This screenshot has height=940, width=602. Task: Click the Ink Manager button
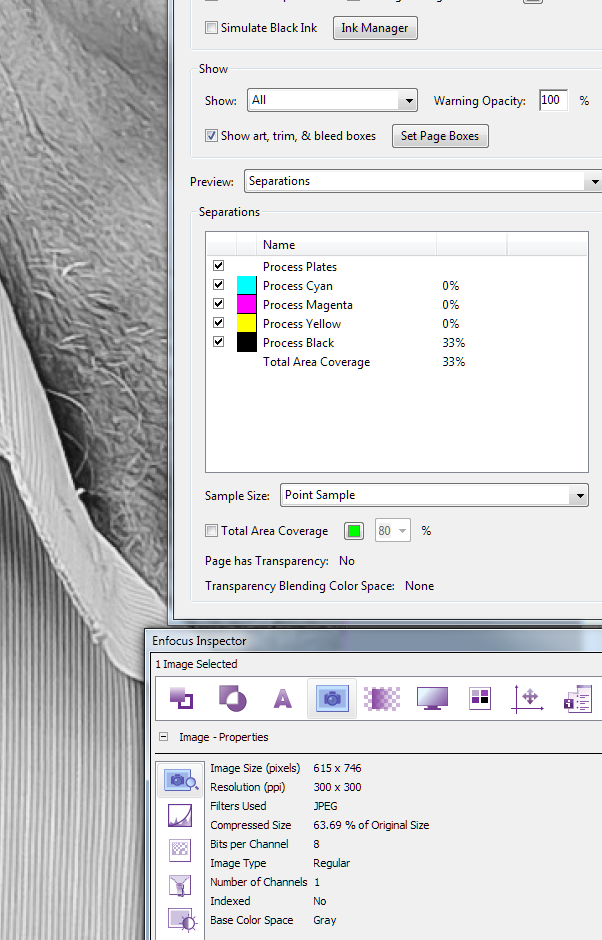point(375,28)
